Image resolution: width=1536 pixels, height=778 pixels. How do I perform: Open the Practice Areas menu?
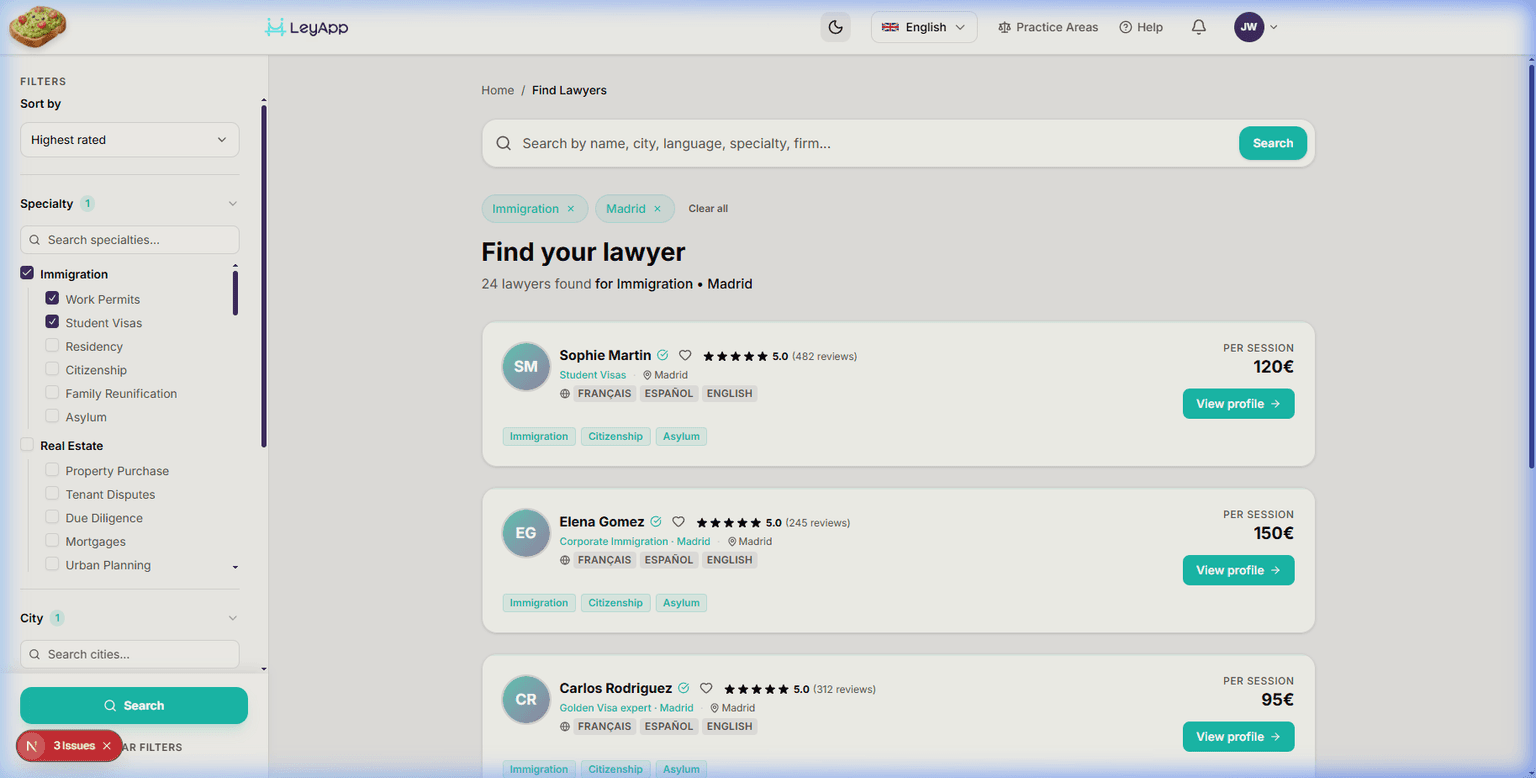click(x=1048, y=27)
